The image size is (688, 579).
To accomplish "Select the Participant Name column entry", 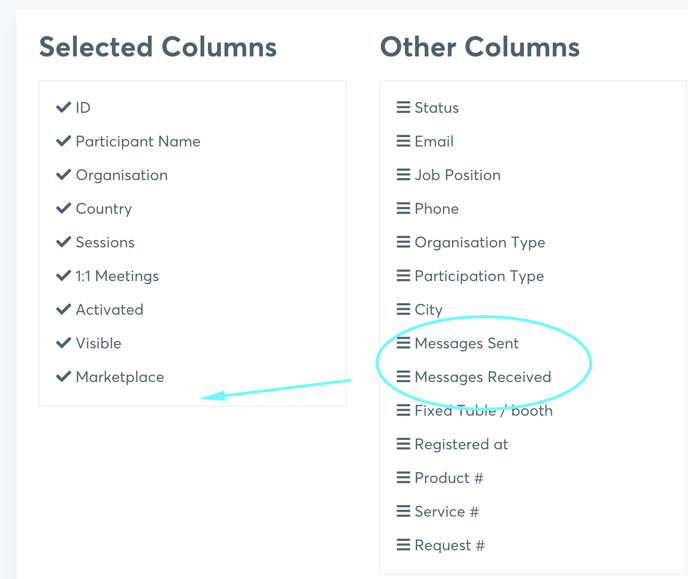I will click(138, 142).
